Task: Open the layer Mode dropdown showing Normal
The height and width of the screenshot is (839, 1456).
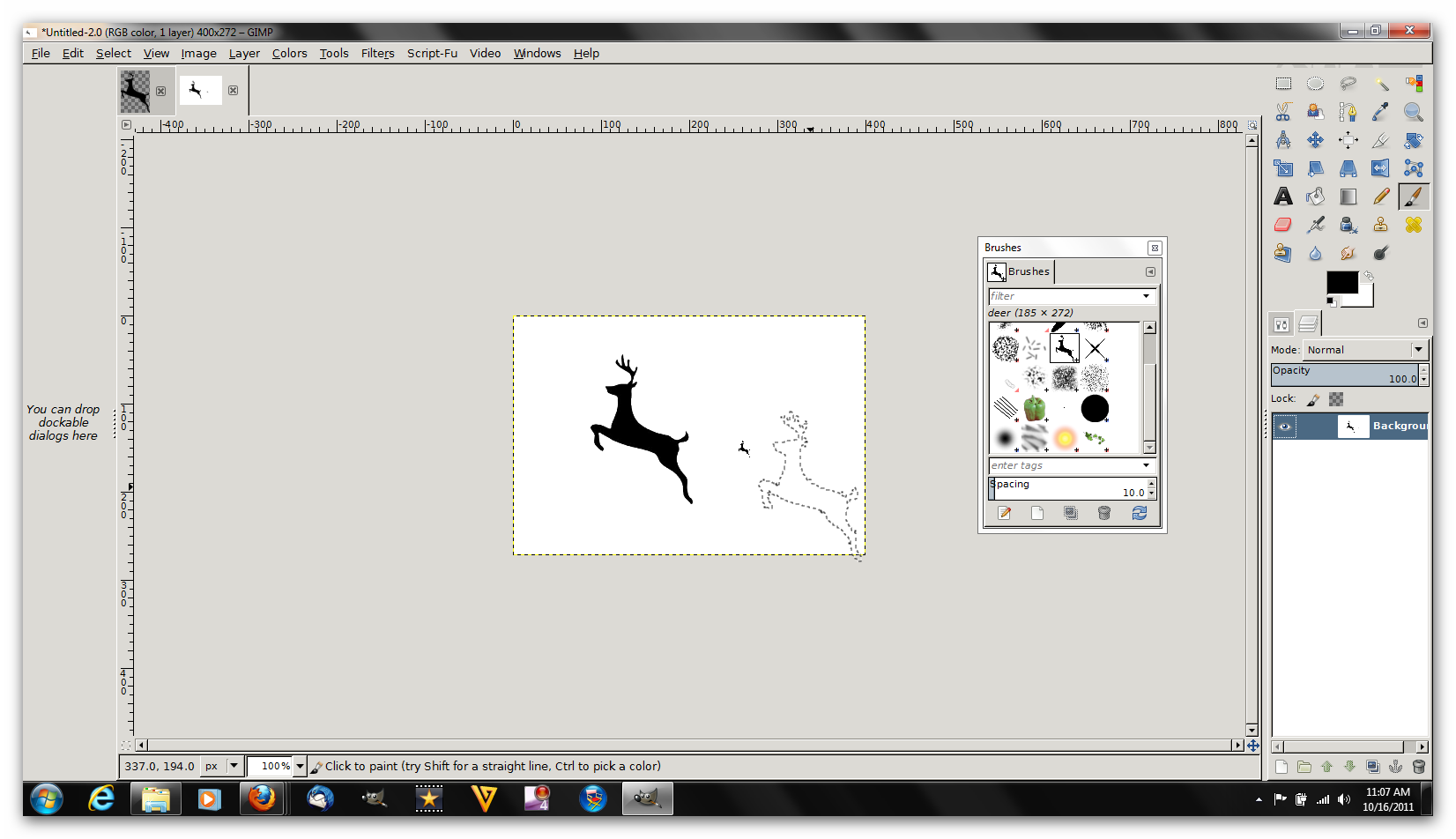Action: coord(1364,349)
